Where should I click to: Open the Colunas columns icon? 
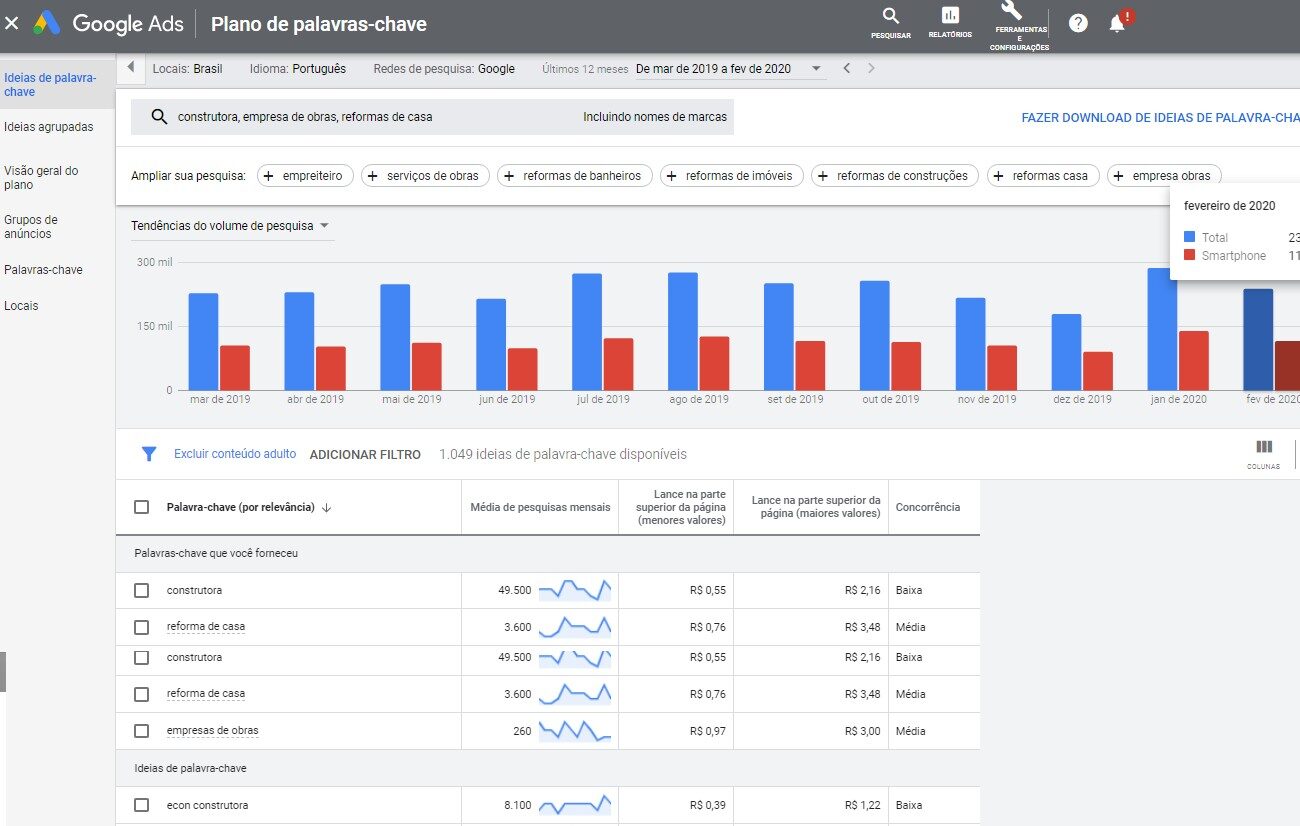click(x=1264, y=447)
